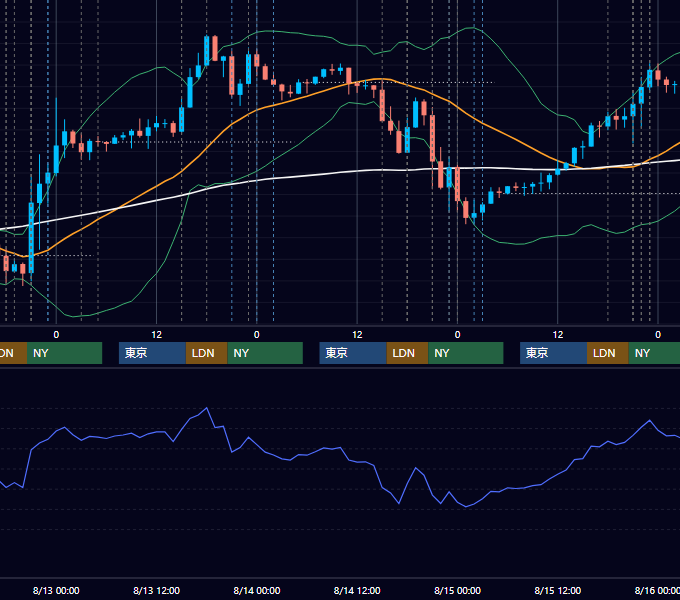Click hour label 0 above 8/15 00:00
Screen dimensions: 680x600
pyautogui.click(x=457, y=335)
